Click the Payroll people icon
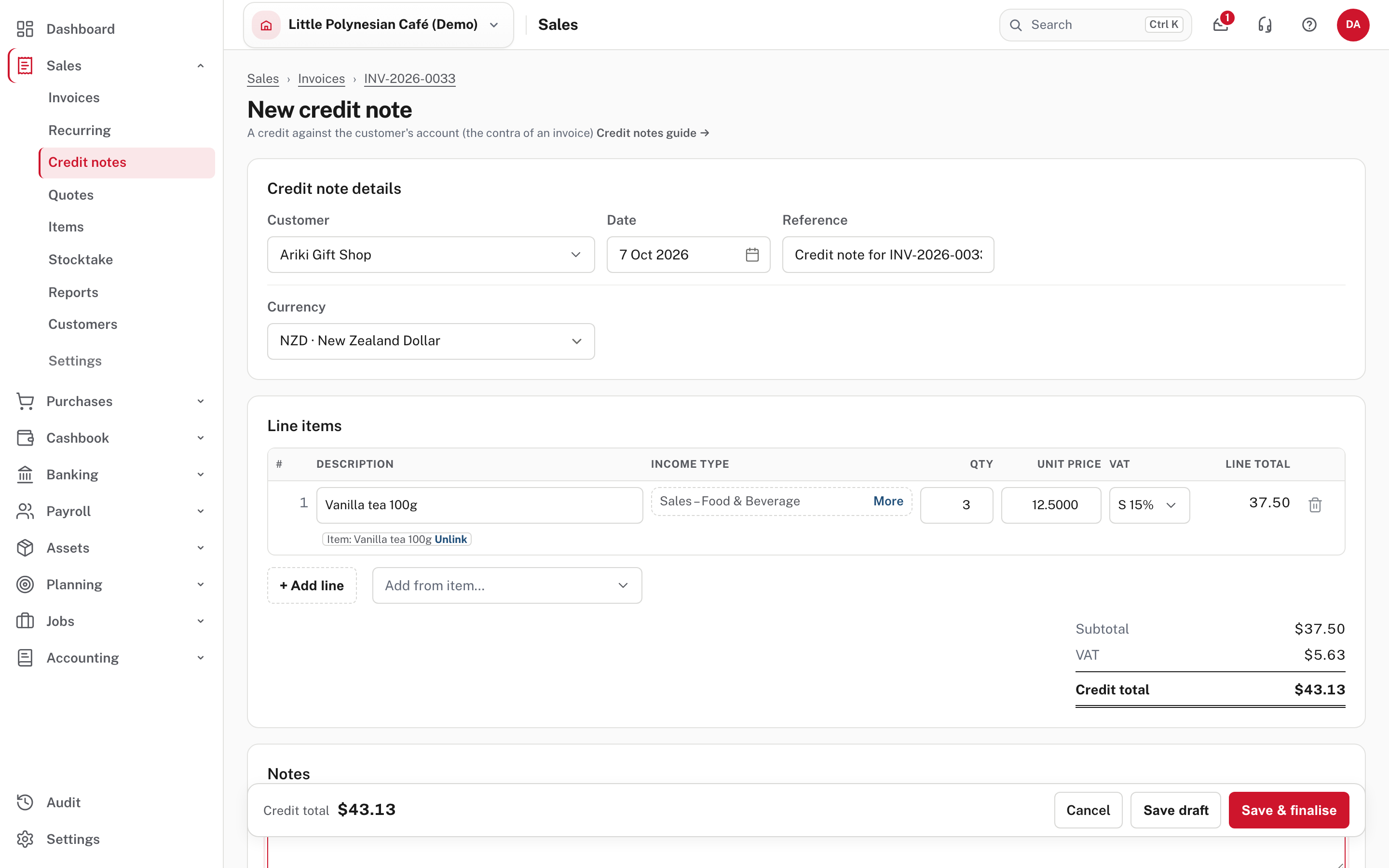 (25, 511)
